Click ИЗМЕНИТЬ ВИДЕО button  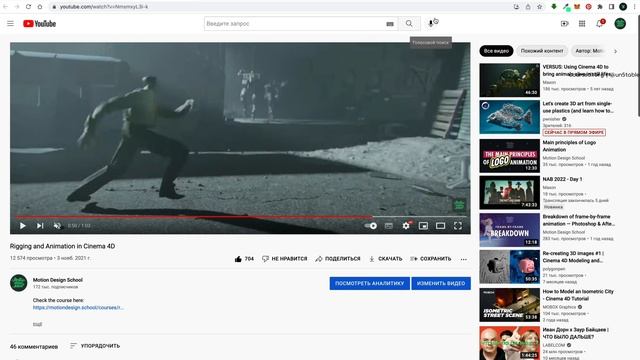(x=441, y=283)
